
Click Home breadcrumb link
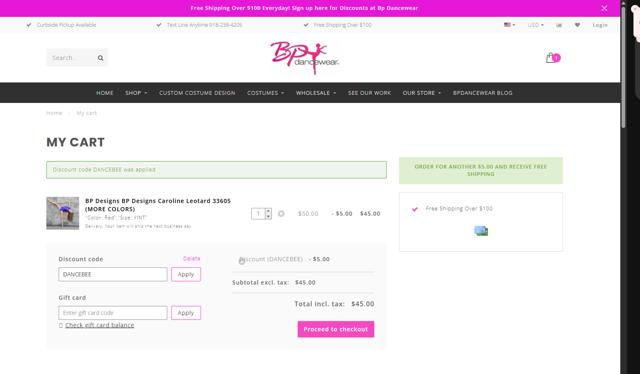tap(54, 113)
